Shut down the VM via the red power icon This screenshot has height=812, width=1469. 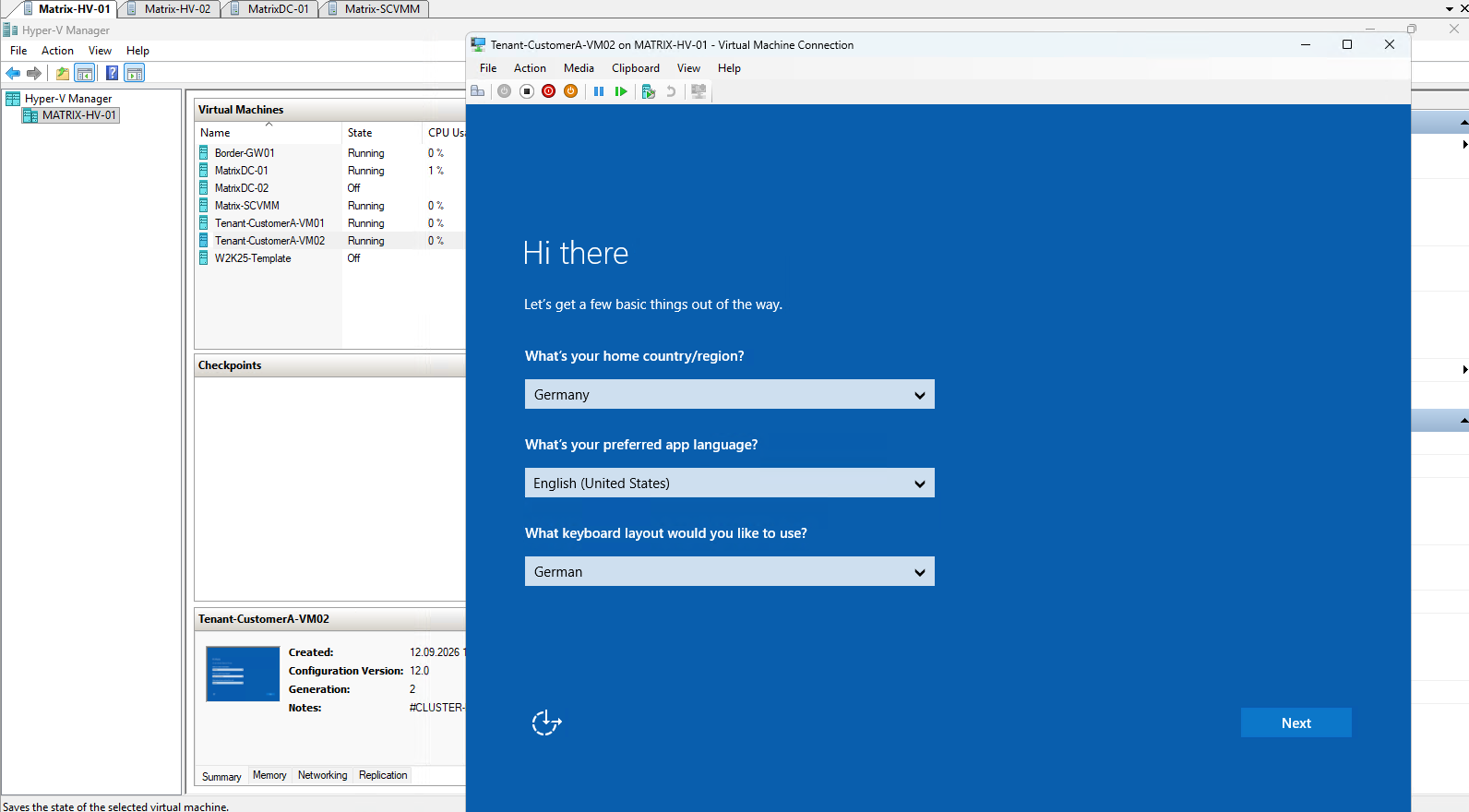pyautogui.click(x=549, y=91)
